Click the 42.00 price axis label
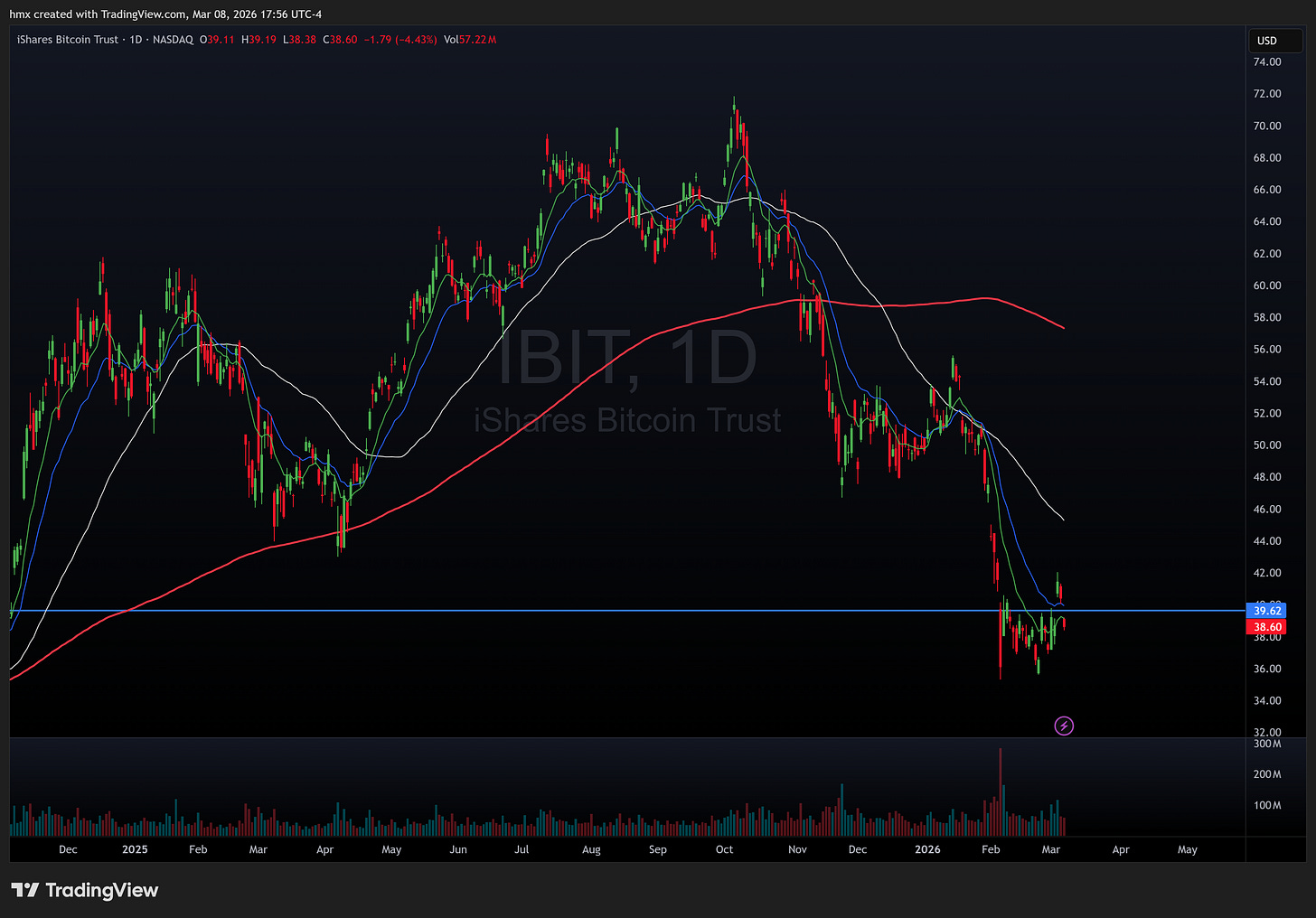The width and height of the screenshot is (1316, 918). point(1266,573)
